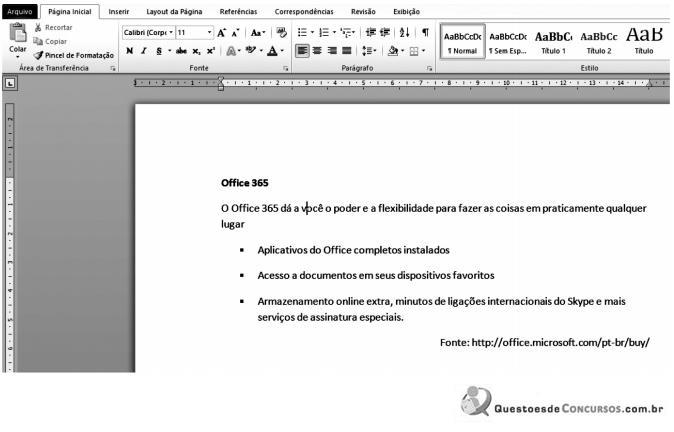Apply strikethrough with the abc icon
Viewport: 674px width, 432px height.
coord(181,51)
